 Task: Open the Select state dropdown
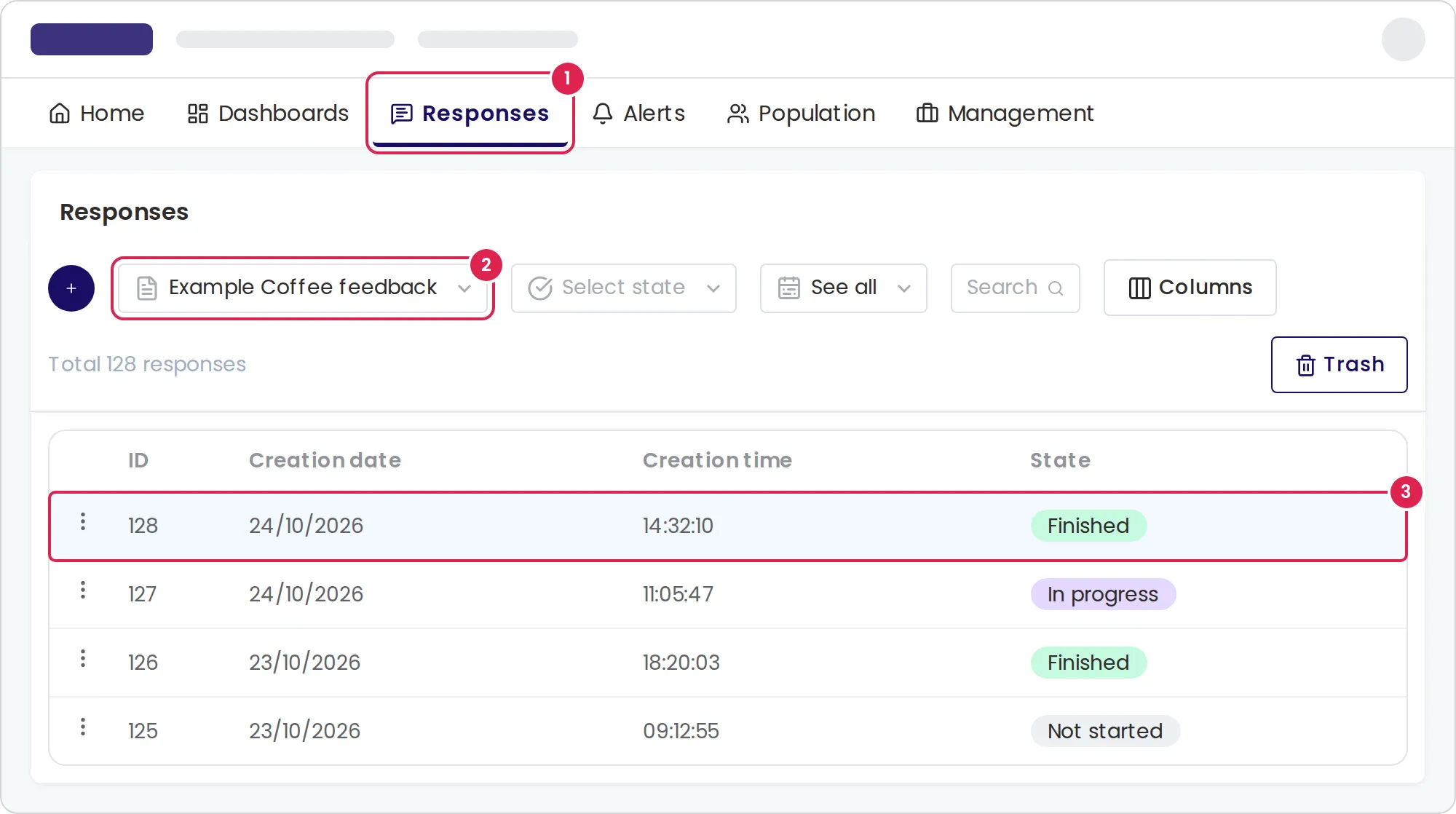(x=624, y=288)
